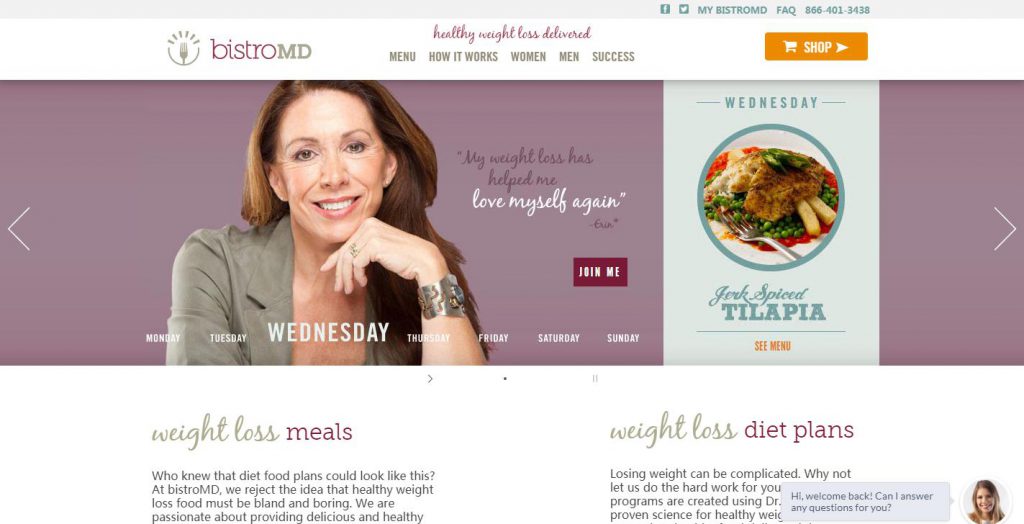Viewport: 1024px width, 524px height.
Task: Click the small next chevron below the carousel
Action: point(430,378)
